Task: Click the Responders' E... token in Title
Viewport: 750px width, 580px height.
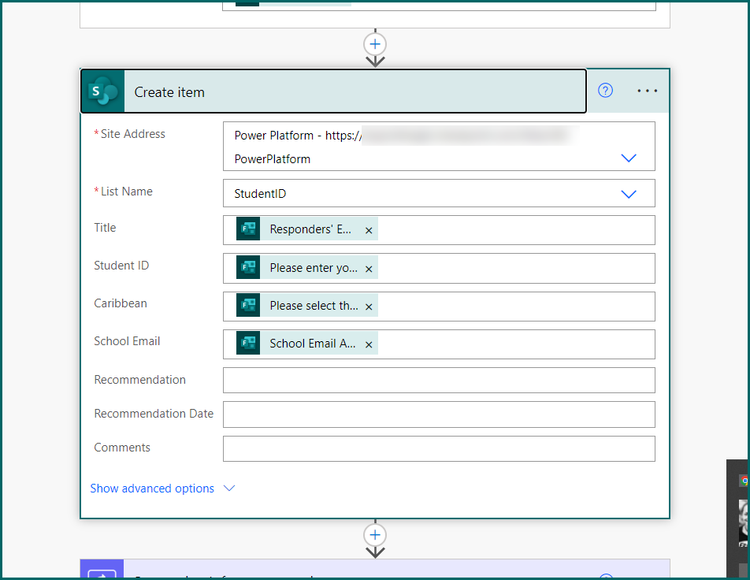Action: point(307,229)
